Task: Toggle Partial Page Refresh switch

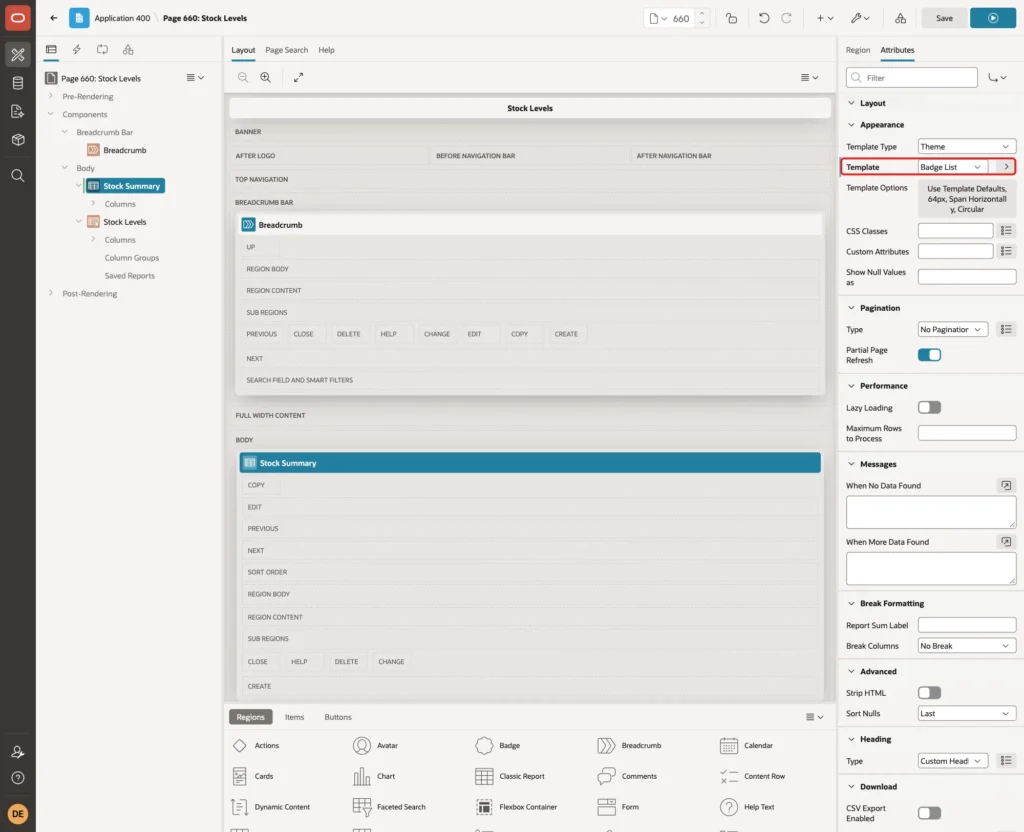Action: [x=929, y=355]
